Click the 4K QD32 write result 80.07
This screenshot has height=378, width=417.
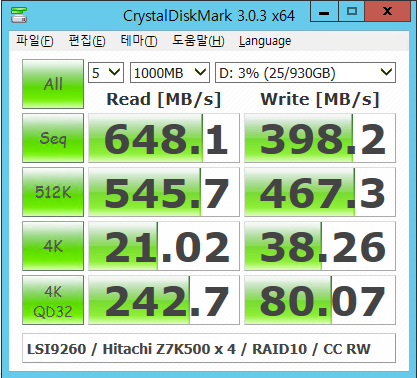(320, 300)
